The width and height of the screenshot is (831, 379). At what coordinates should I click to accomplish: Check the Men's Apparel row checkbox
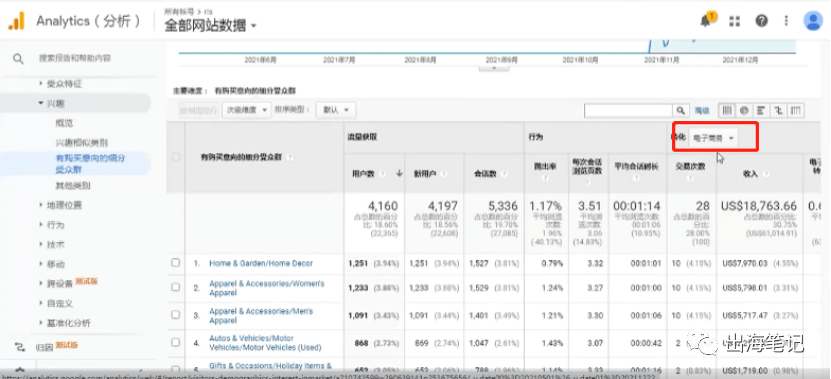pyautogui.click(x=176, y=314)
